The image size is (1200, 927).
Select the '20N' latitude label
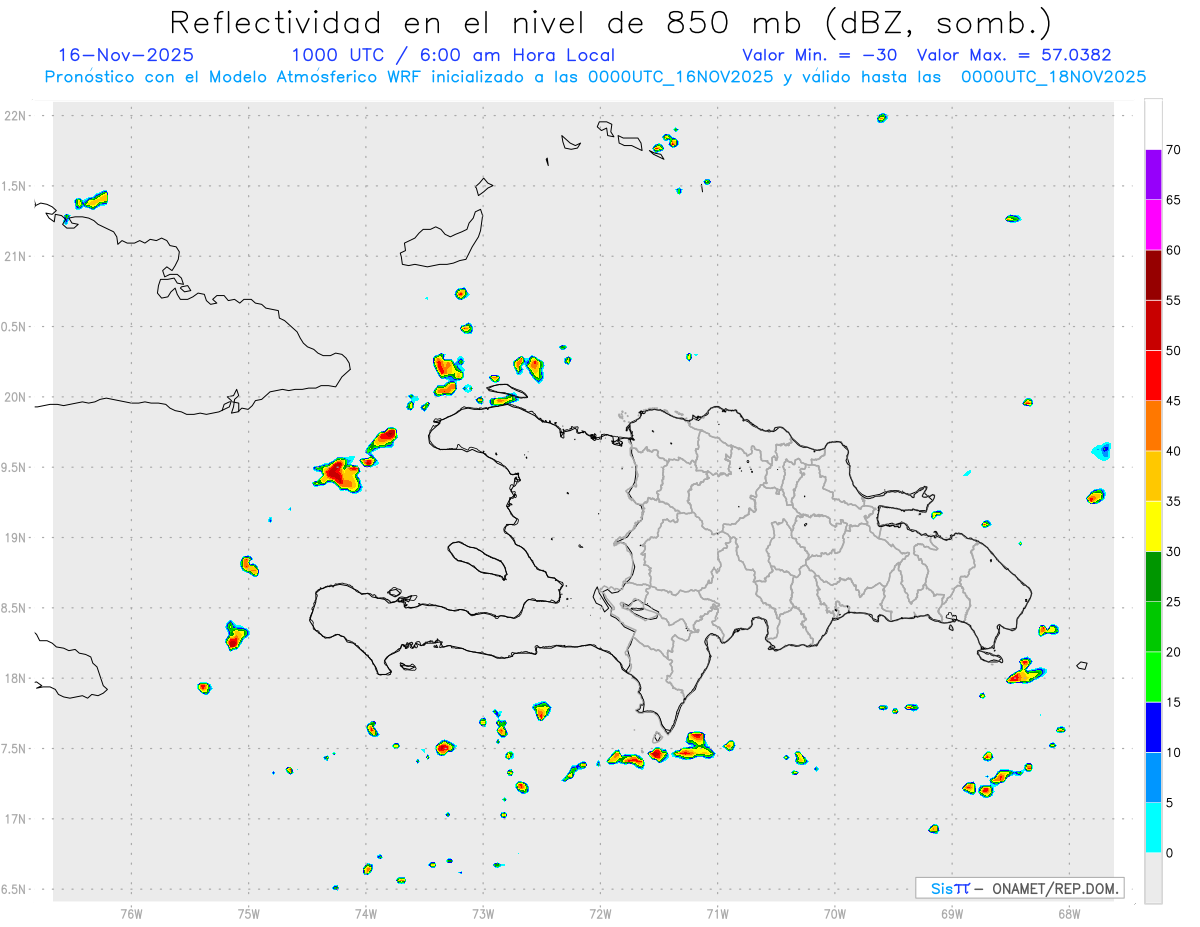(17, 397)
